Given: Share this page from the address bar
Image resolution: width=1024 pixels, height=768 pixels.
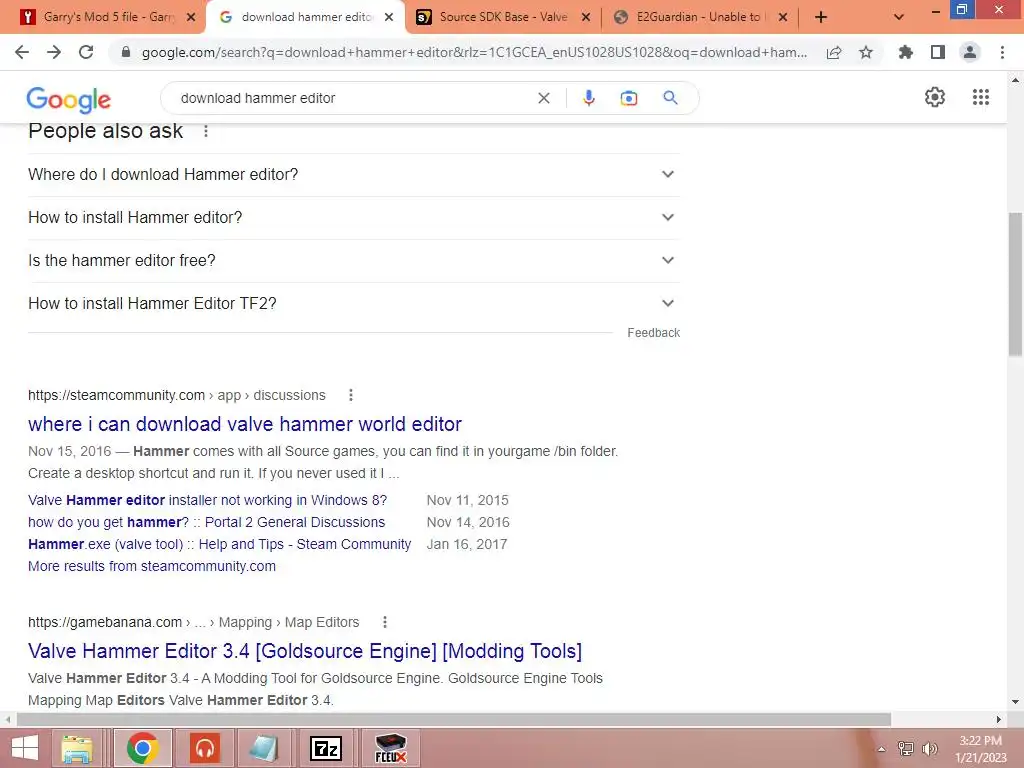Looking at the screenshot, I should (x=834, y=52).
